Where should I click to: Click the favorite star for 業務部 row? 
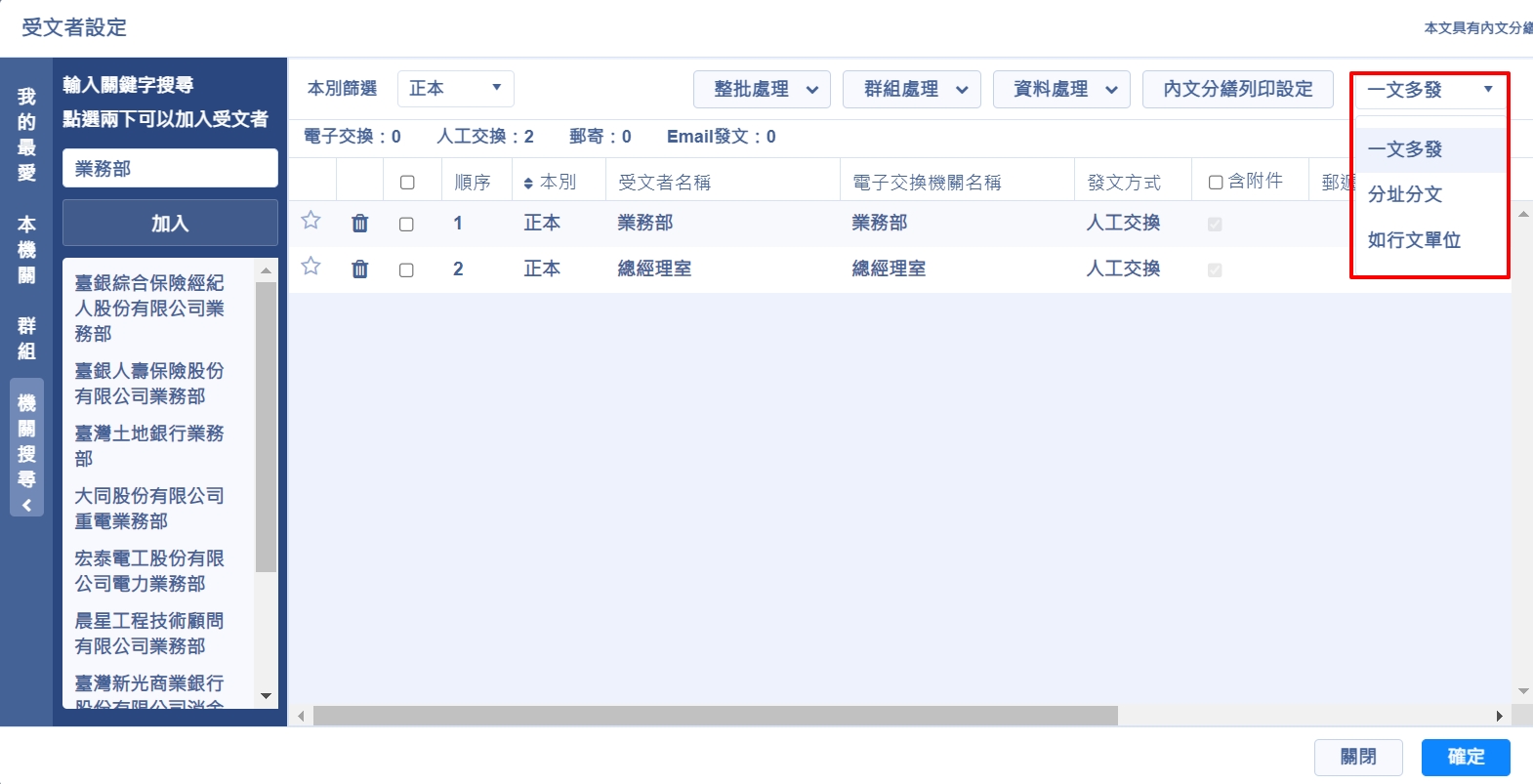point(311,221)
